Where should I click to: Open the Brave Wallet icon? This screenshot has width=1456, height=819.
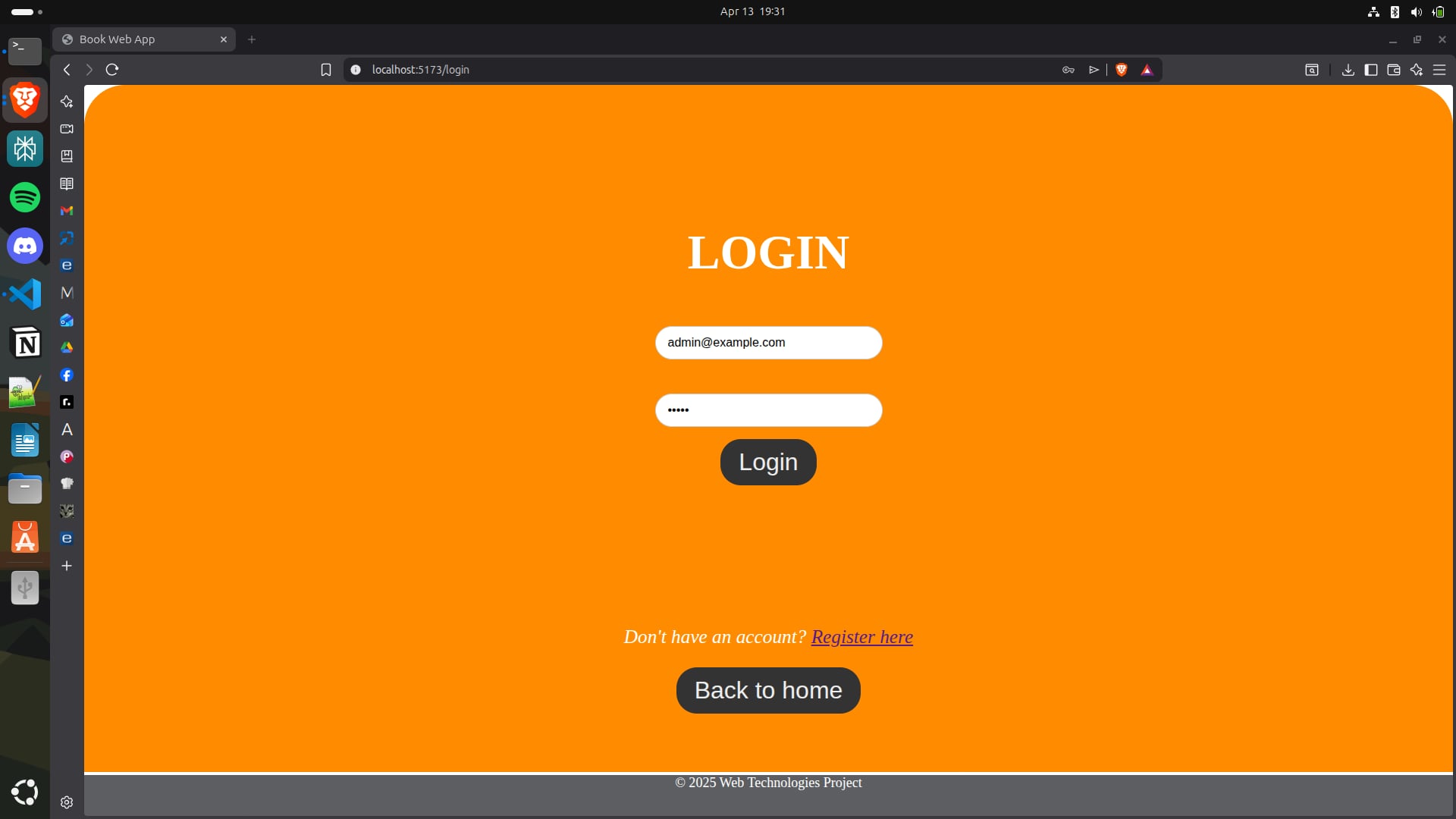coord(1393,70)
